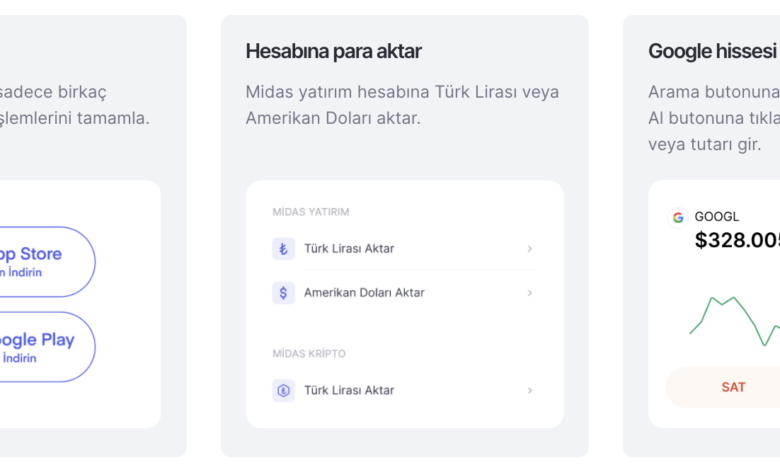Click the GOOGL ticker label
This screenshot has height=470, width=780.
click(717, 217)
